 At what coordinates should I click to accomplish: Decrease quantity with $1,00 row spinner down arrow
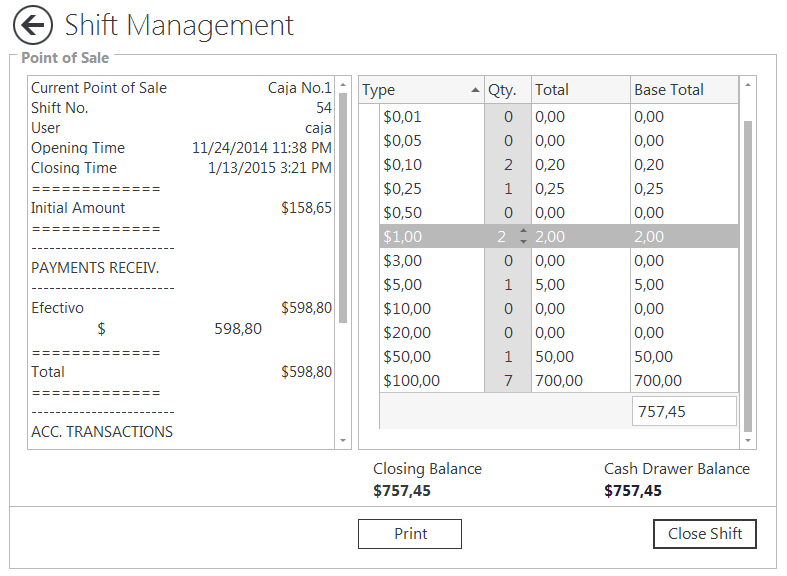click(x=523, y=242)
